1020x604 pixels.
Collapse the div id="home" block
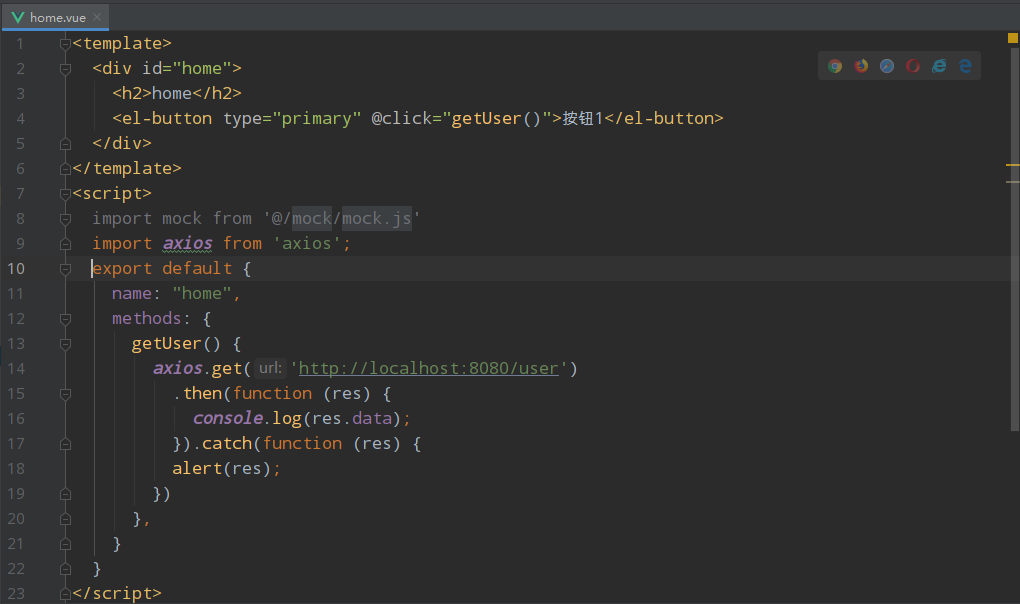65,69
